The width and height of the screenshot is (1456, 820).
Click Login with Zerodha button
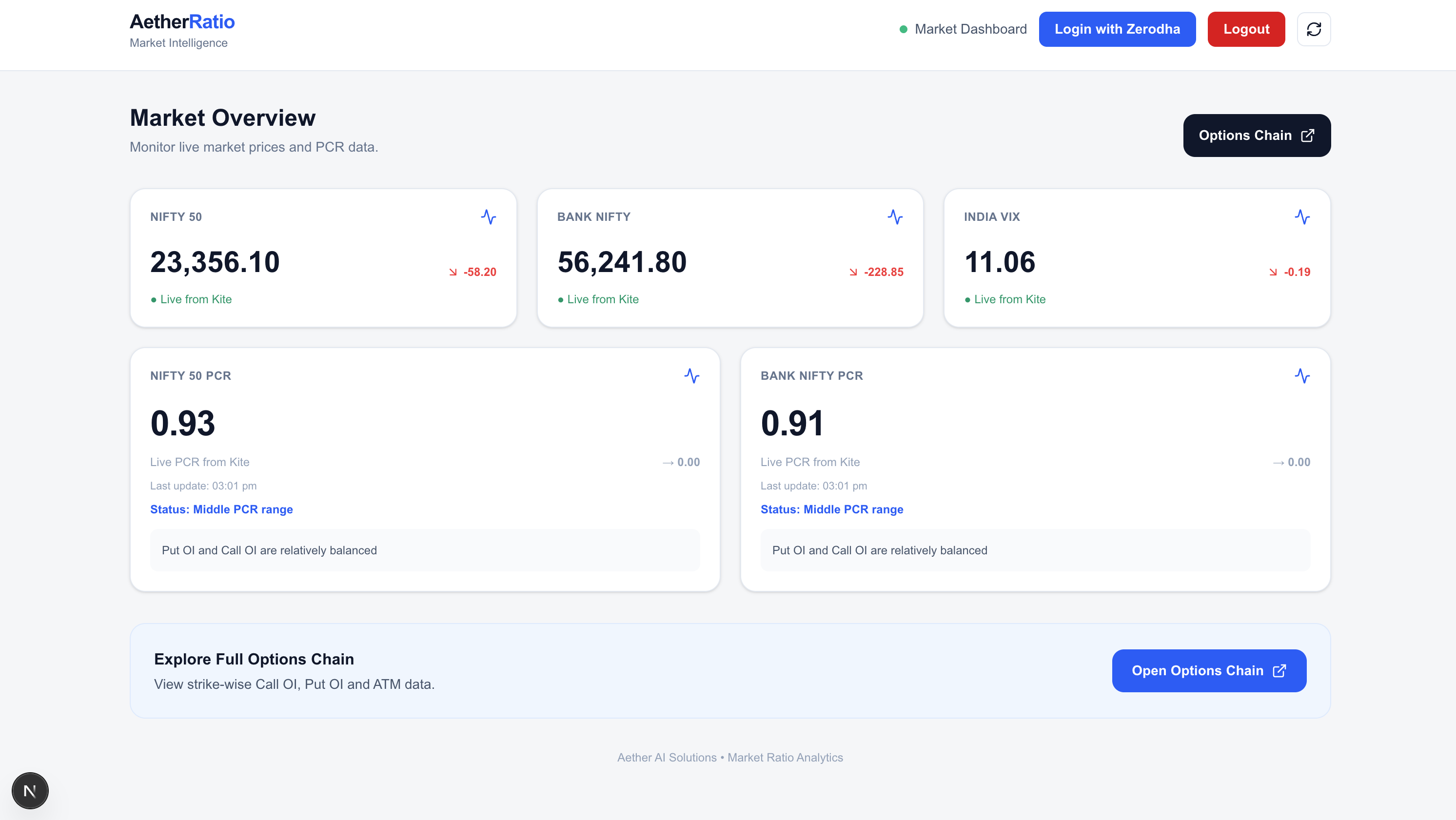tap(1117, 29)
